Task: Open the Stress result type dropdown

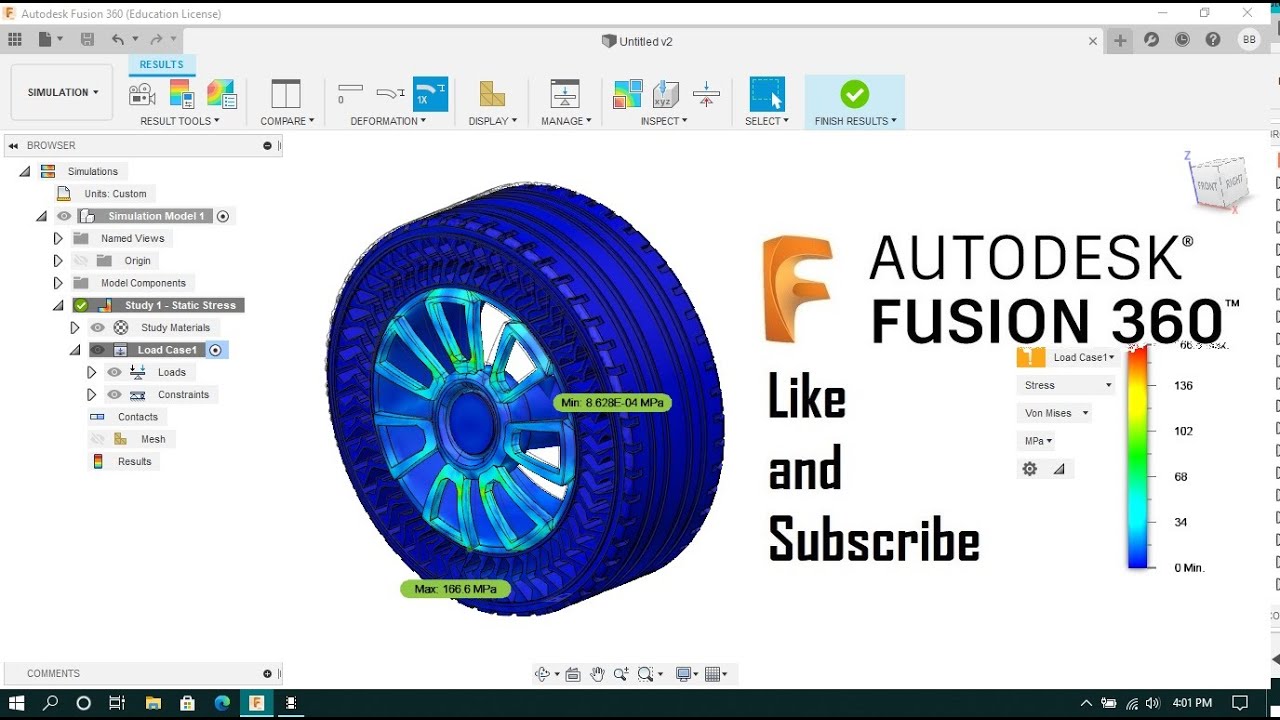Action: [1066, 385]
